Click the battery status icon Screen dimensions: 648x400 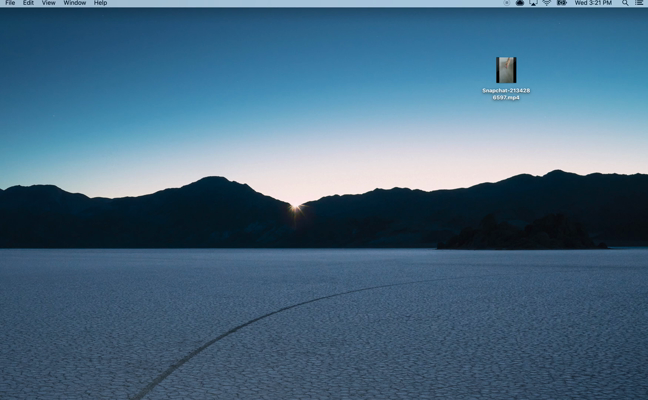(x=562, y=3)
